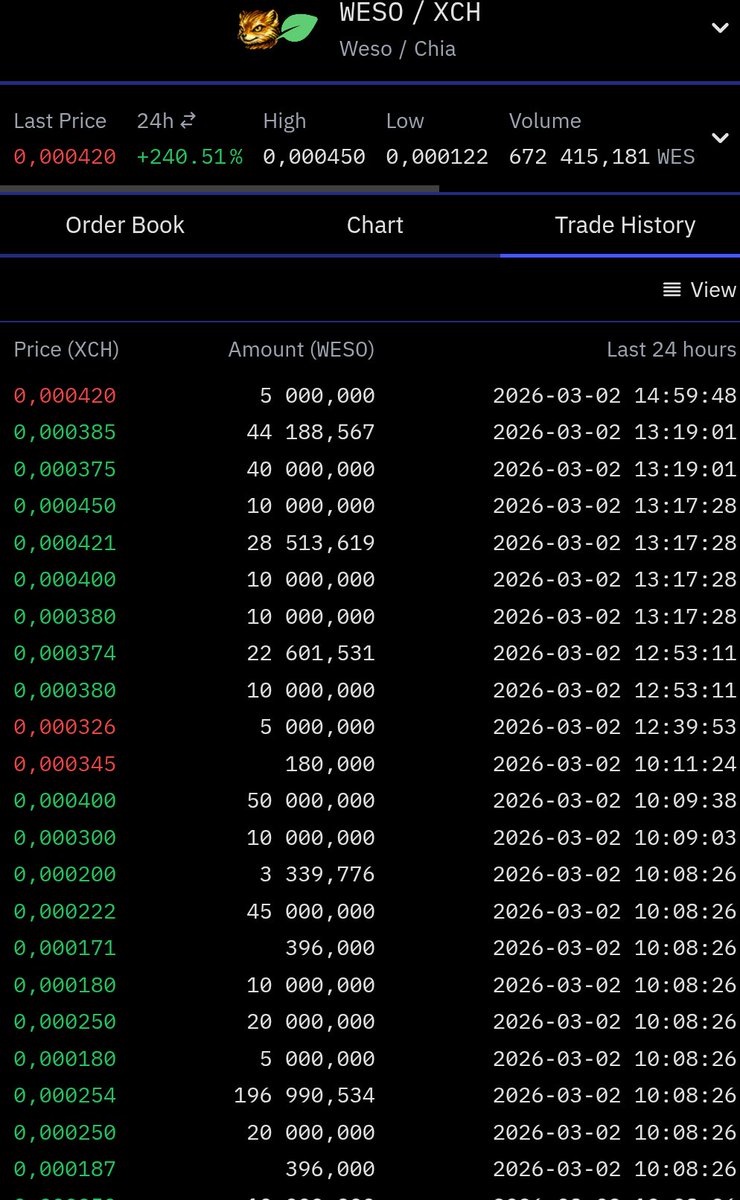Expand the price statistics panel chevron

coord(720,137)
